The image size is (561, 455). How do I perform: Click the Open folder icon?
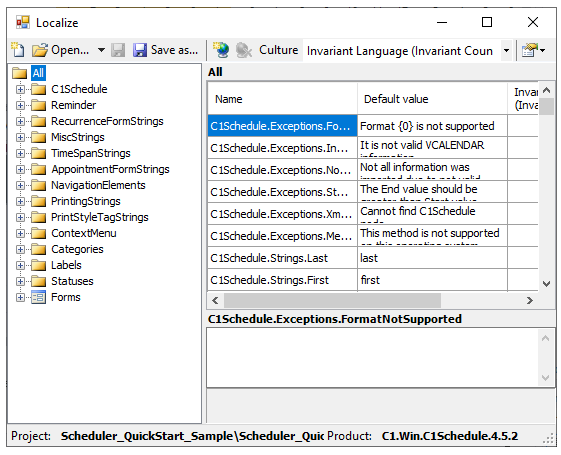(39, 50)
